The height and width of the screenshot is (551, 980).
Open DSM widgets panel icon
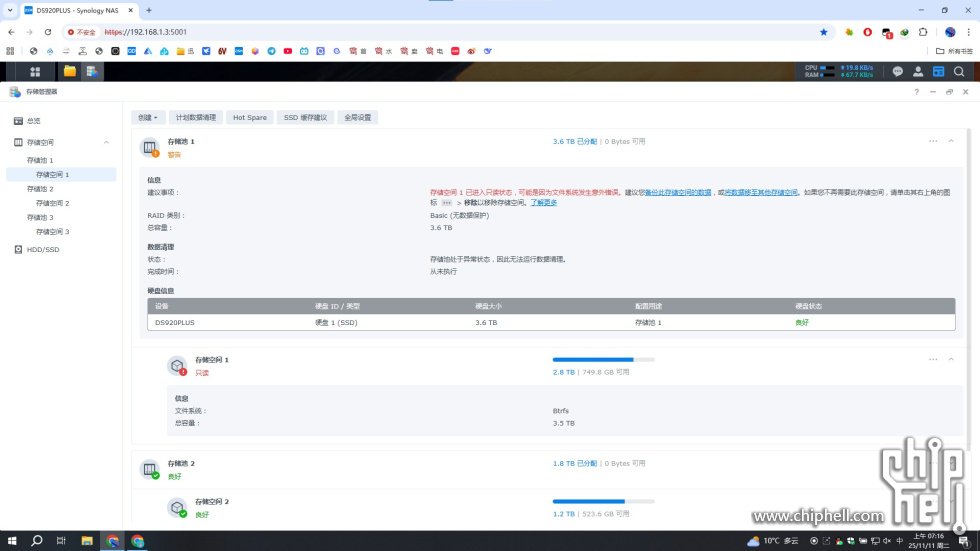[x=938, y=72]
